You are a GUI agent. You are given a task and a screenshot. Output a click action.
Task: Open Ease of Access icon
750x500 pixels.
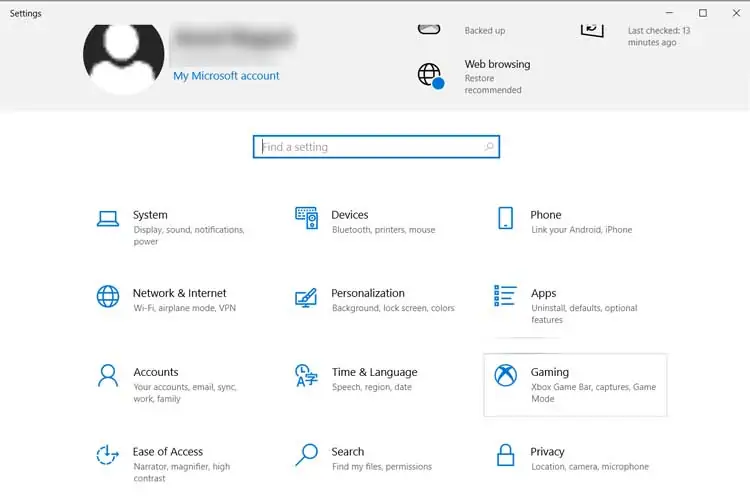pos(108,455)
